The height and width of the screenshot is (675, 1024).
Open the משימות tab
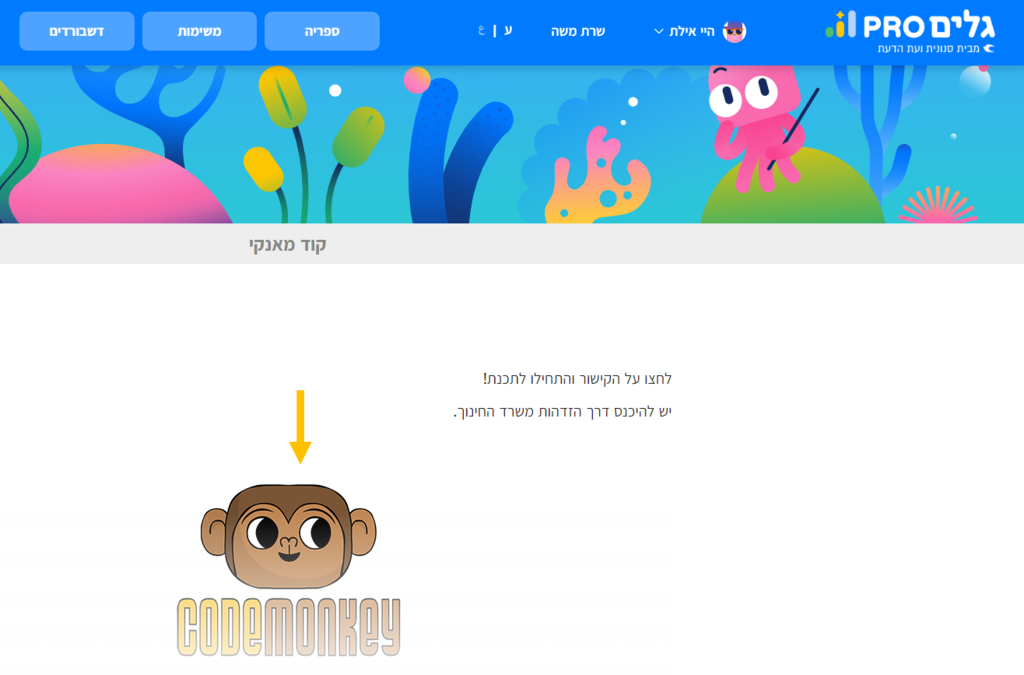click(x=199, y=31)
